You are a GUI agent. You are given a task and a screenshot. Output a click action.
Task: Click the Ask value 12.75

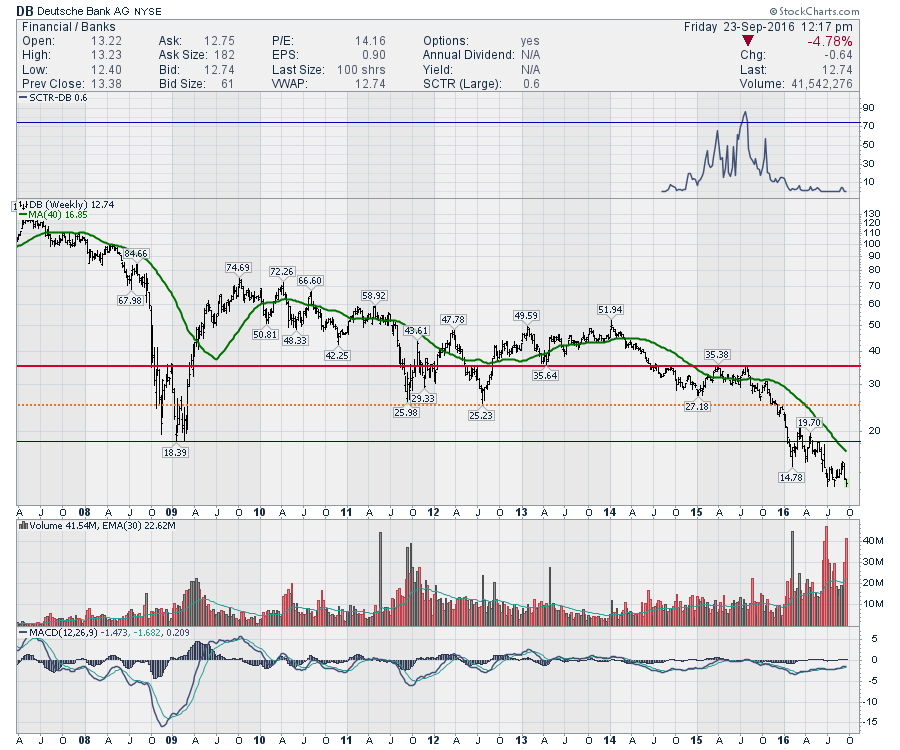(x=219, y=41)
